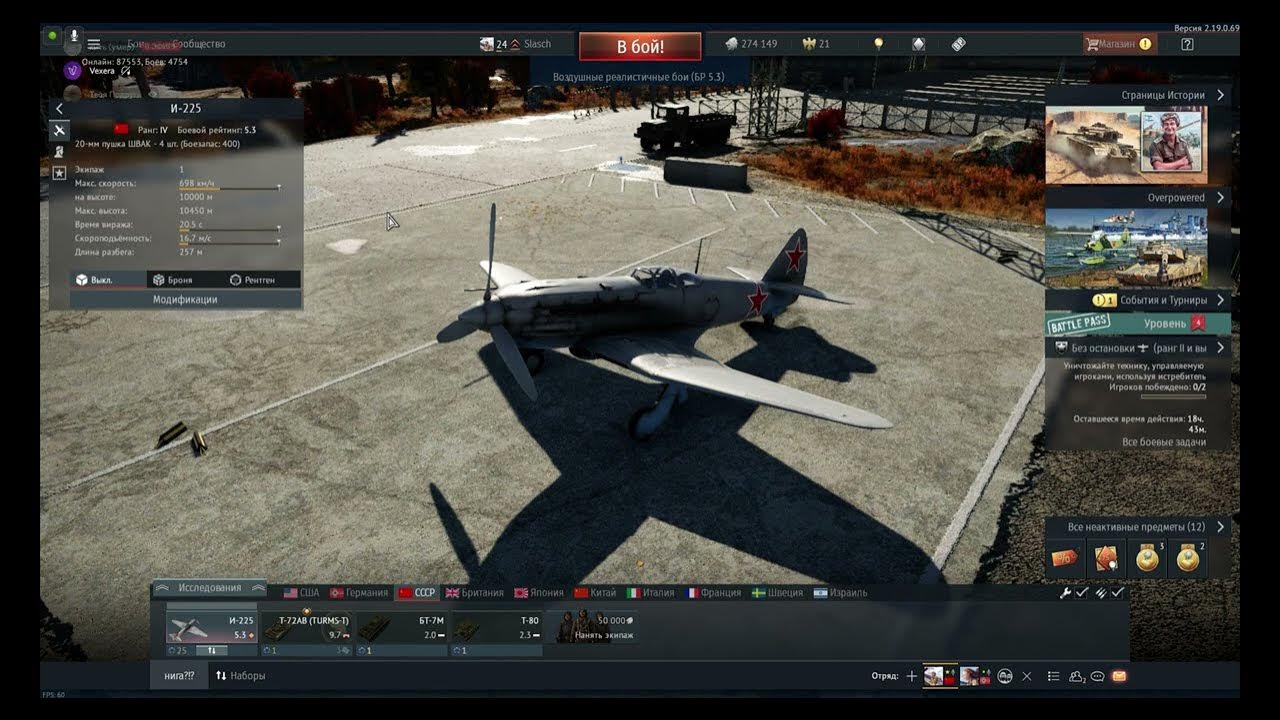The height and width of the screenshot is (720, 1280).
Task: Switch to Германия nation tab
Action: (359, 593)
